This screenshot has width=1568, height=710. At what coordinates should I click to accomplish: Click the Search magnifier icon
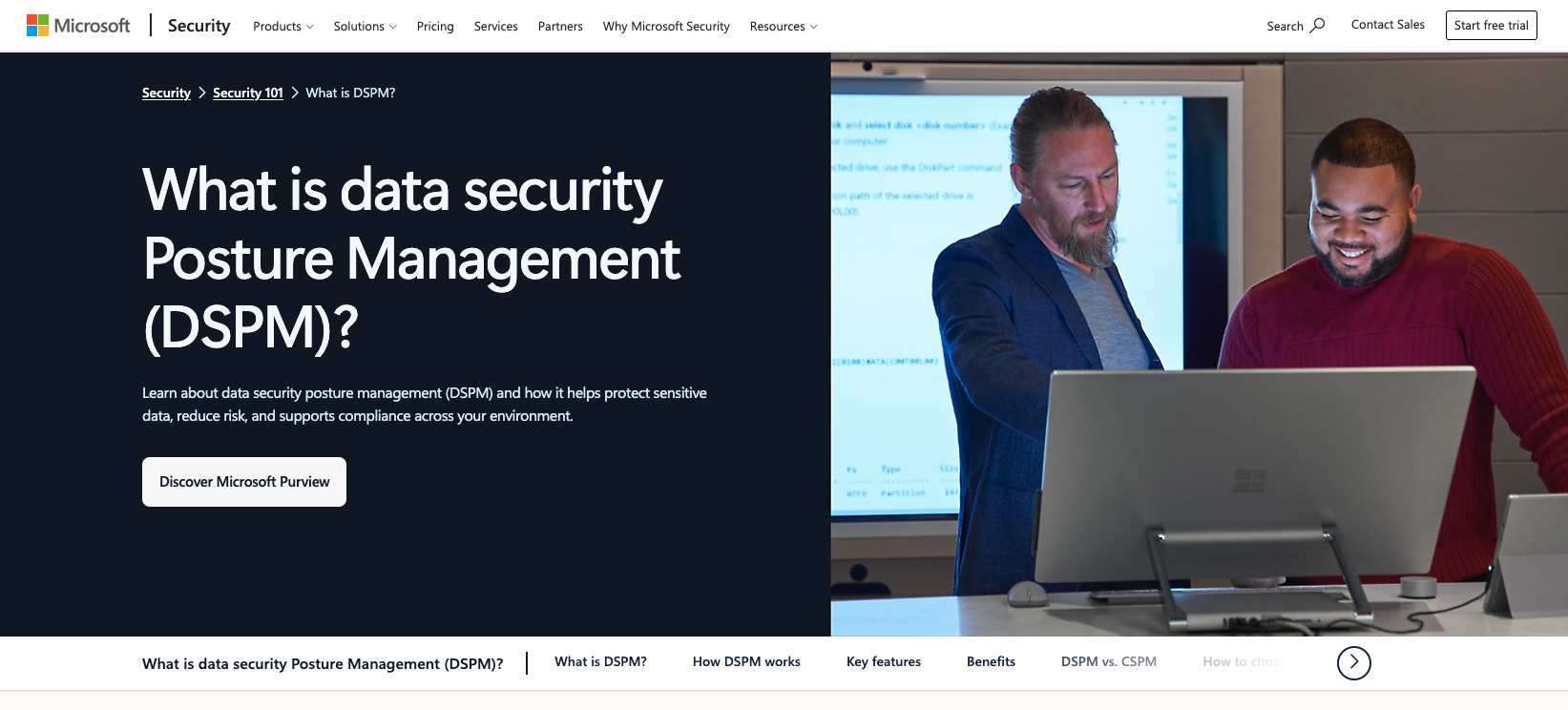pyautogui.click(x=1318, y=26)
